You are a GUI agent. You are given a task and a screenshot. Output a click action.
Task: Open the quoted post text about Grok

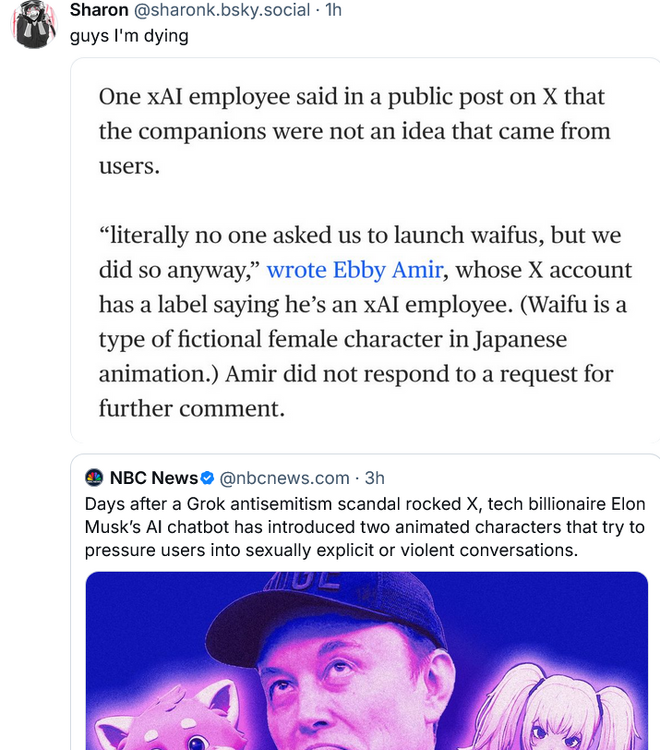[x=365, y=526]
